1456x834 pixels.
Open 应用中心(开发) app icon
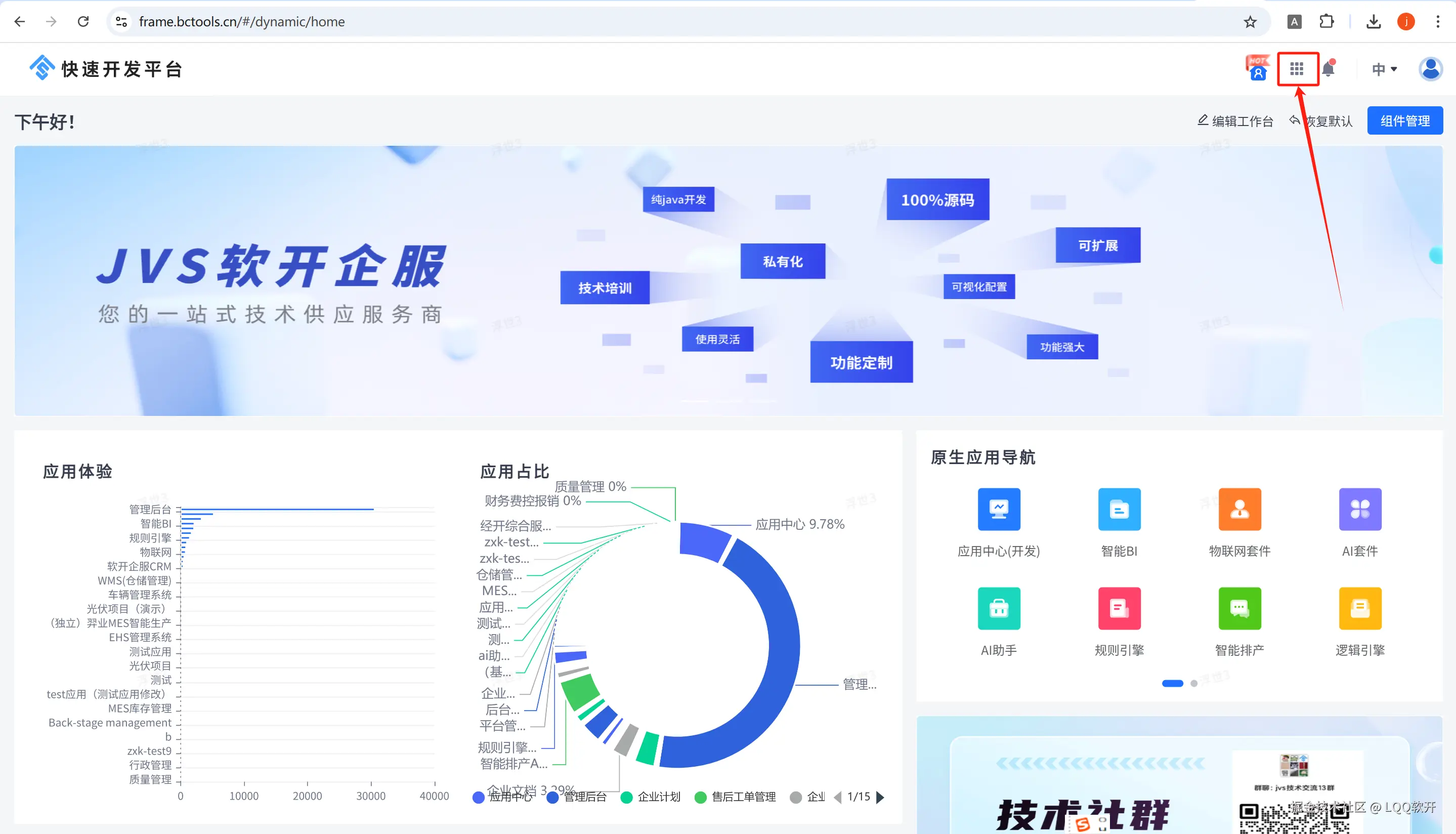click(x=999, y=509)
